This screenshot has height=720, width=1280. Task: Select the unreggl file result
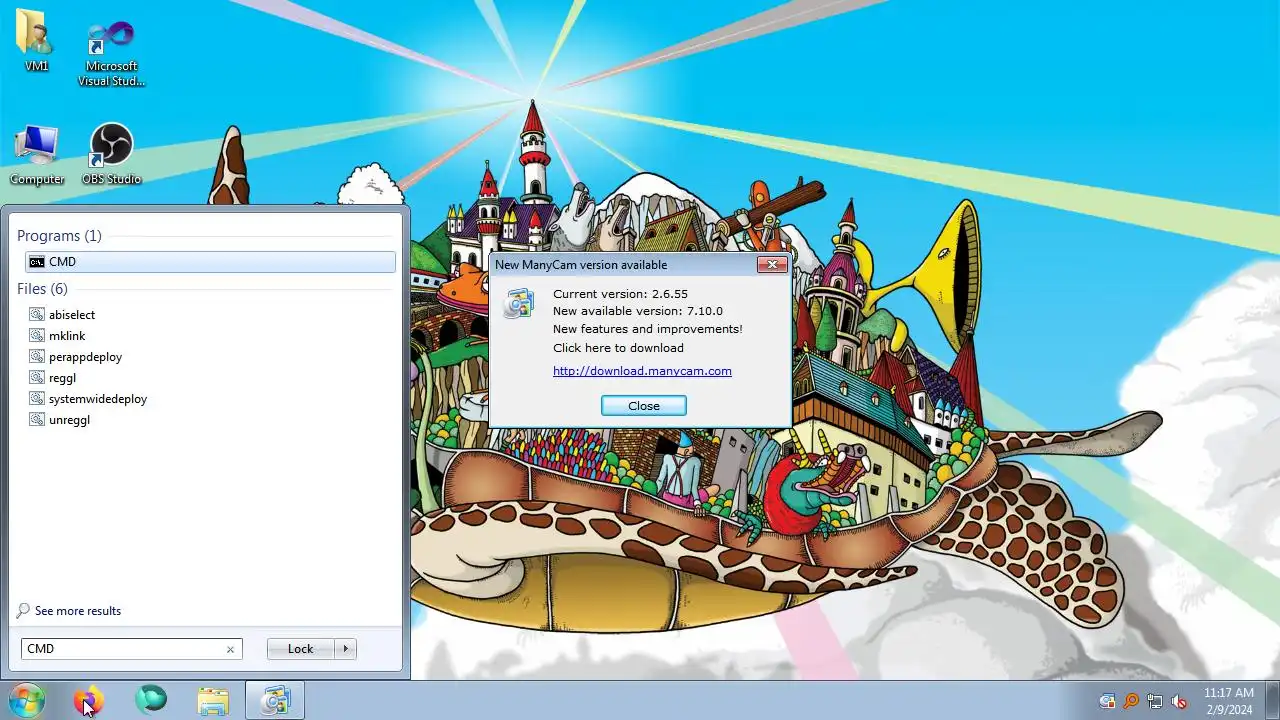(69, 420)
